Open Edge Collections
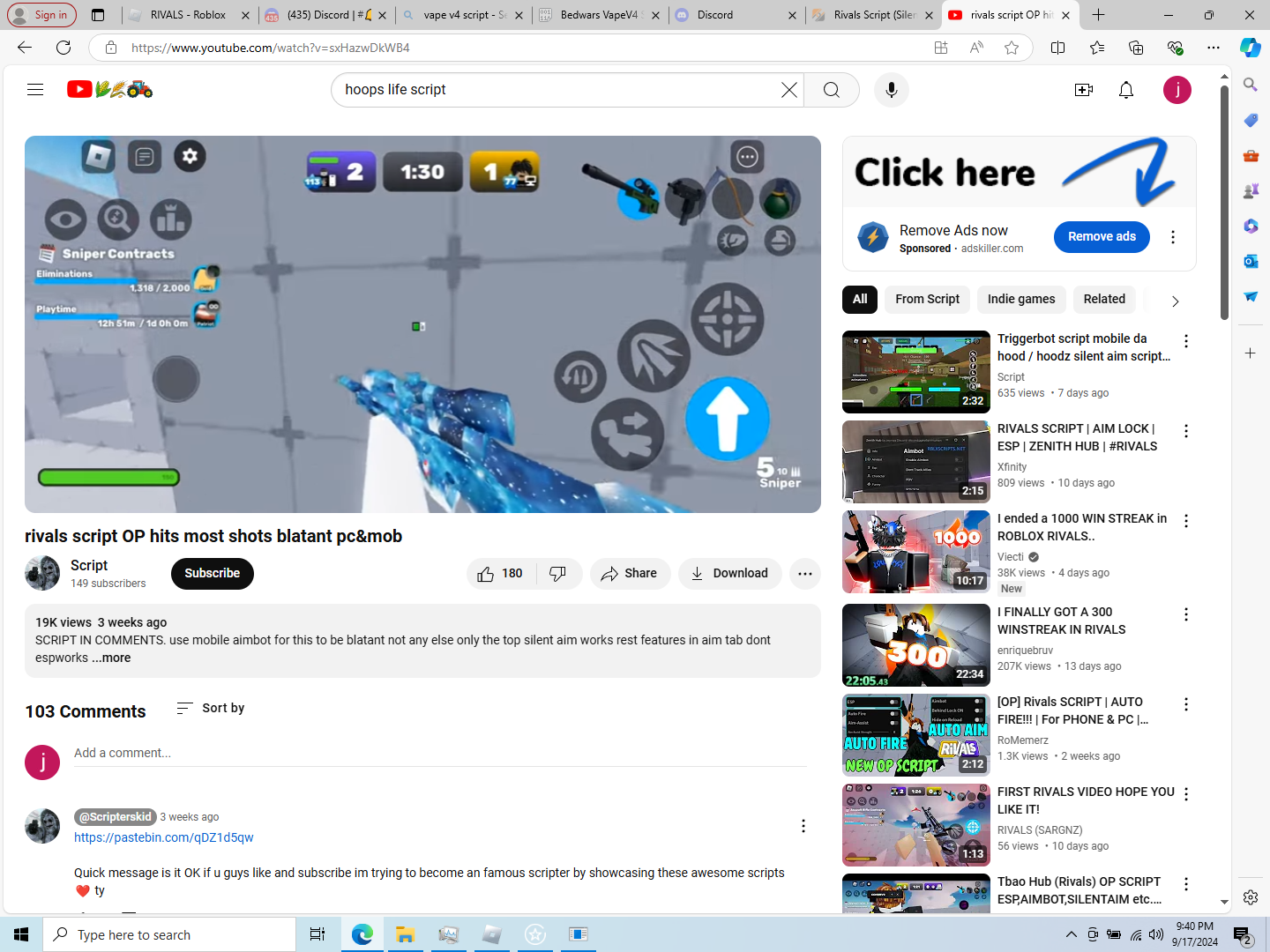This screenshot has height=952, width=1270. pyautogui.click(x=1136, y=48)
